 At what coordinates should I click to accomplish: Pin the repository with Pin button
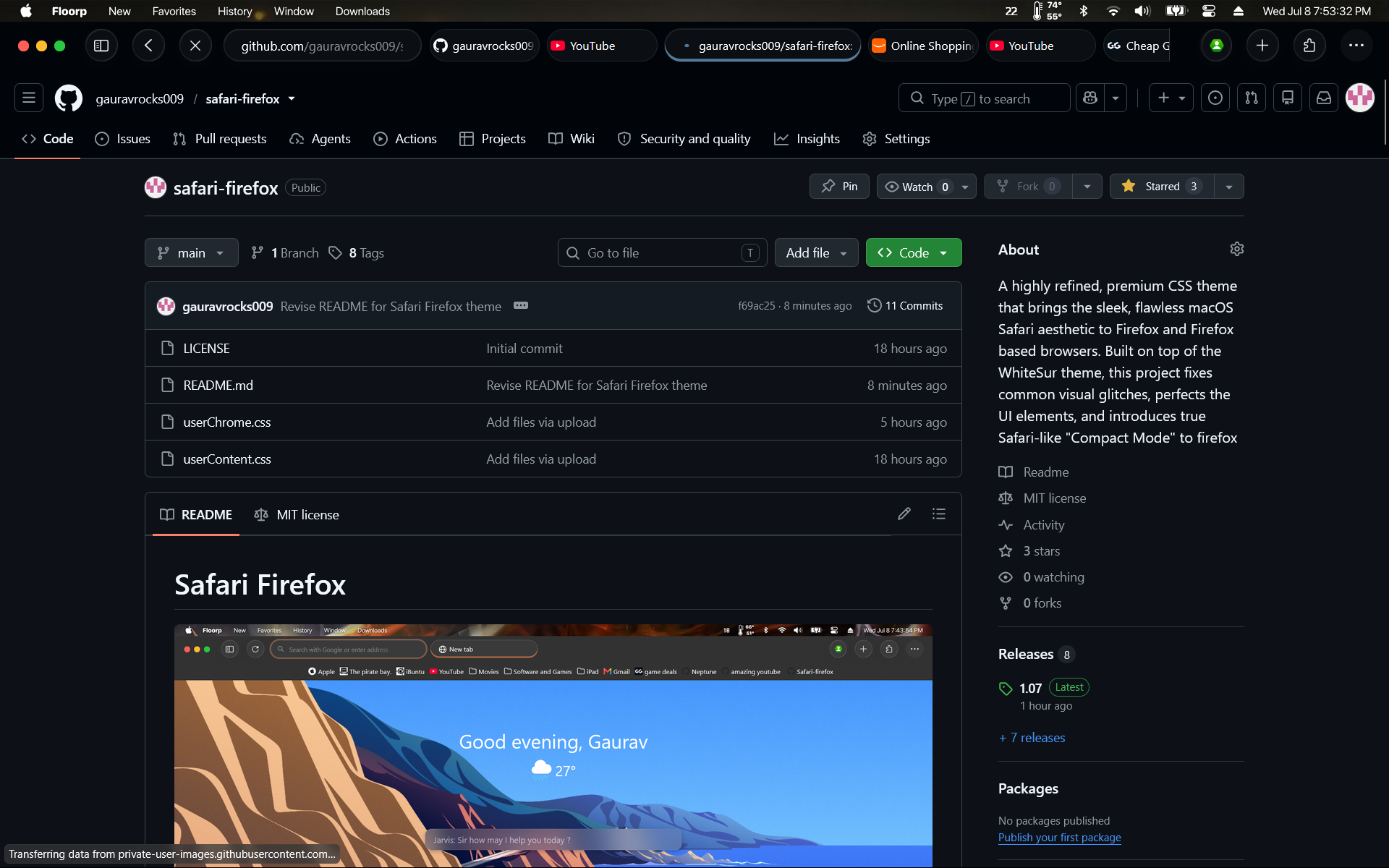tap(839, 187)
